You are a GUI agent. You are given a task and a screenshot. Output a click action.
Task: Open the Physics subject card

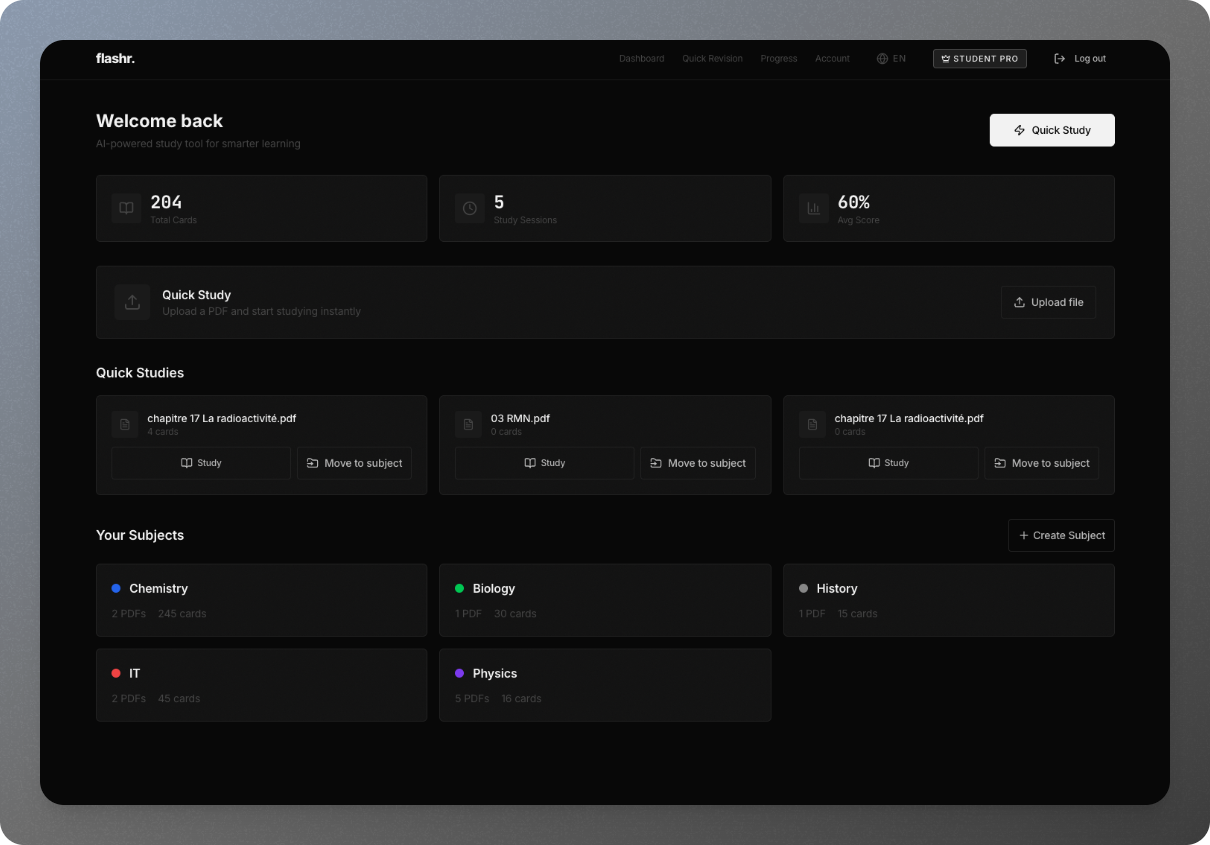(x=605, y=685)
